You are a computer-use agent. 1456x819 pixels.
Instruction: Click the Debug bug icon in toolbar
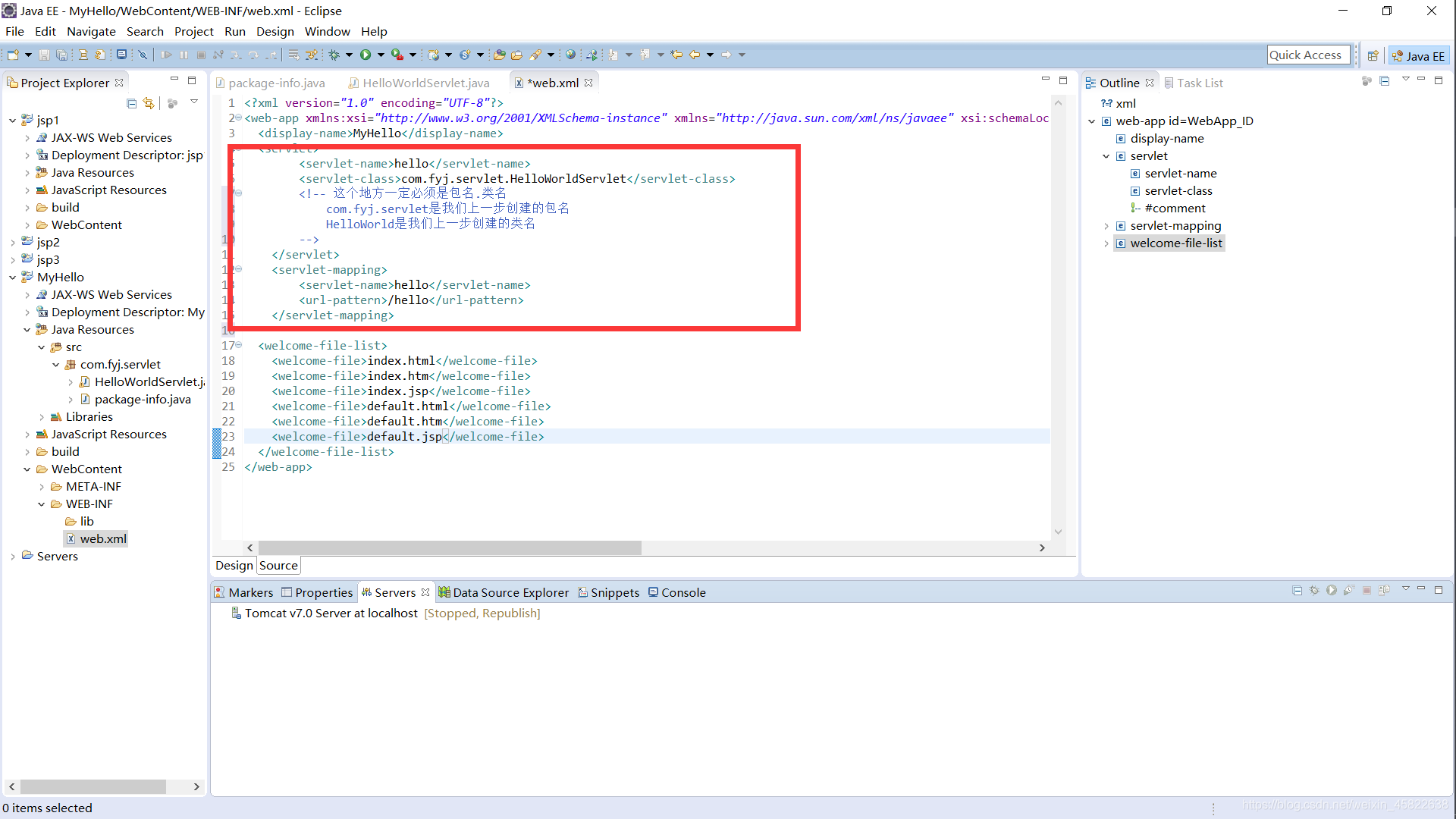[334, 55]
